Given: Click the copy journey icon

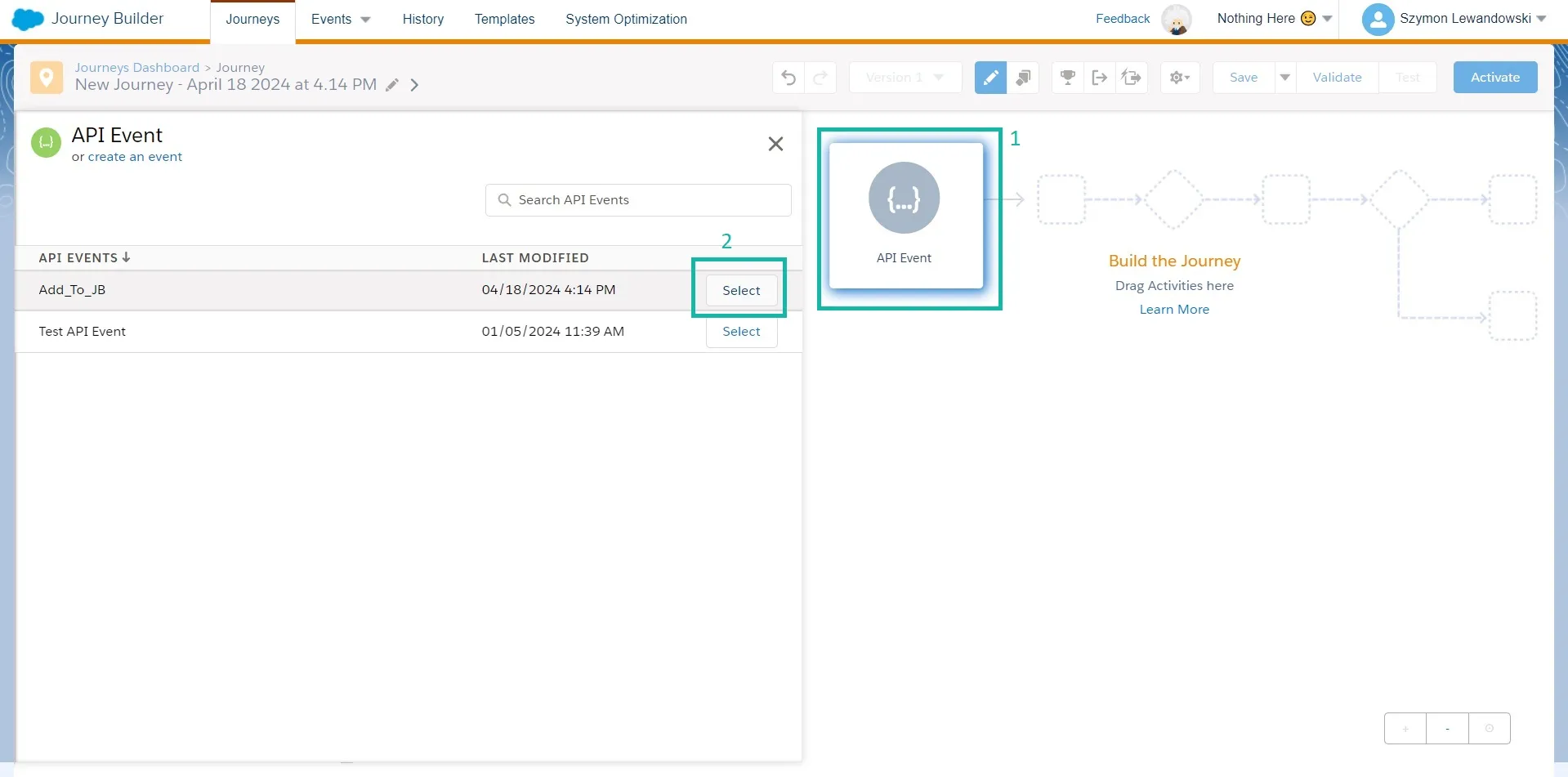Looking at the screenshot, I should coord(1022,77).
